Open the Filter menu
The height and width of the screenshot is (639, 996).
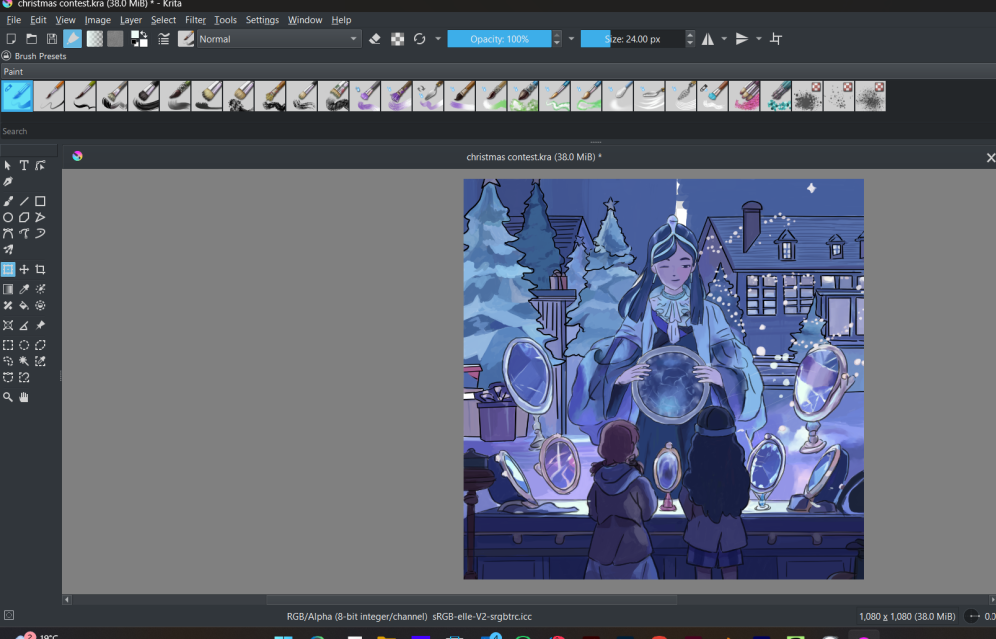(195, 20)
